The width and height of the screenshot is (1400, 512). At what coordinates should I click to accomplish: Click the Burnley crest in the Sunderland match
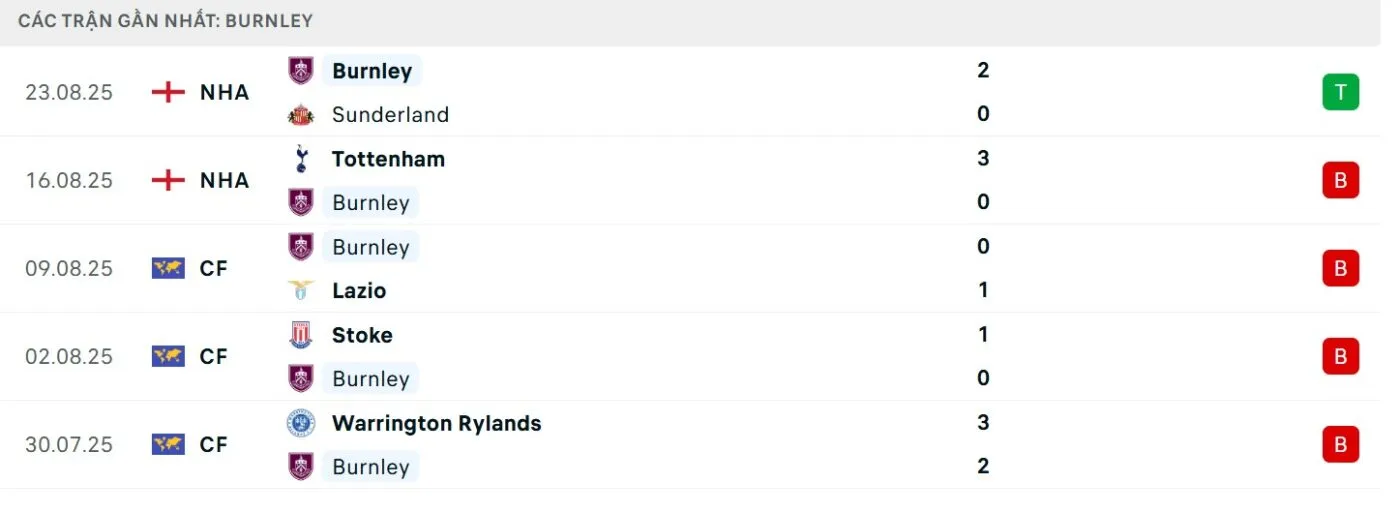tap(300, 71)
